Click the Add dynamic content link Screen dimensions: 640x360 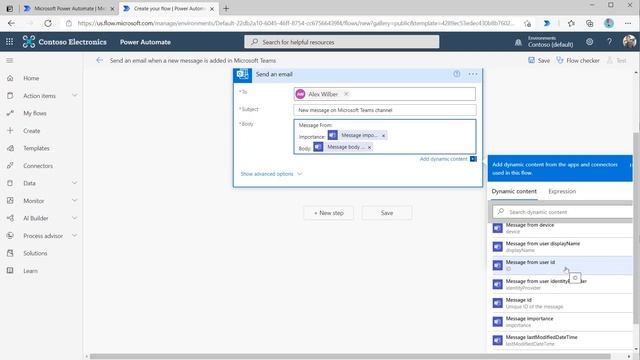click(x=443, y=159)
